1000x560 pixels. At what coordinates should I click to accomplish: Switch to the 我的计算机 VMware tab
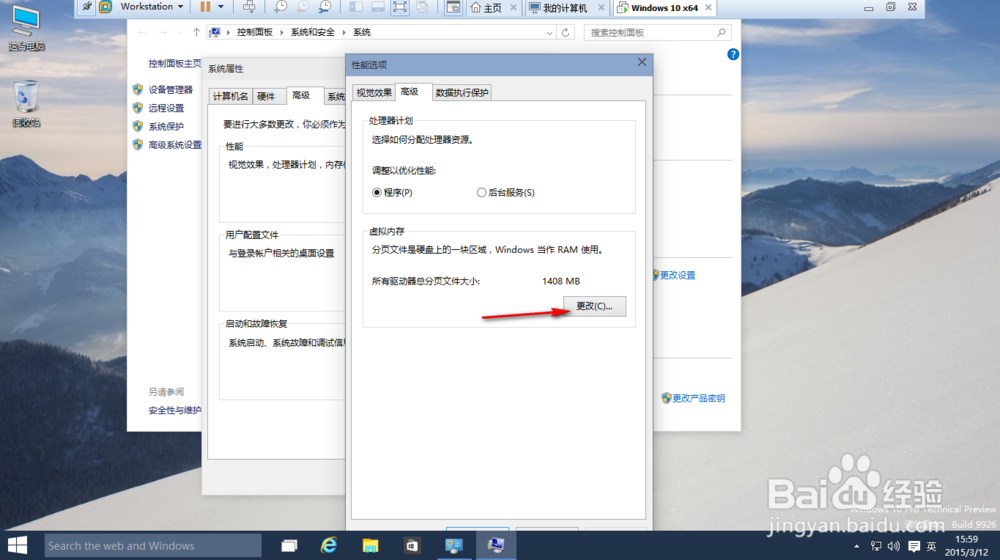coord(559,8)
